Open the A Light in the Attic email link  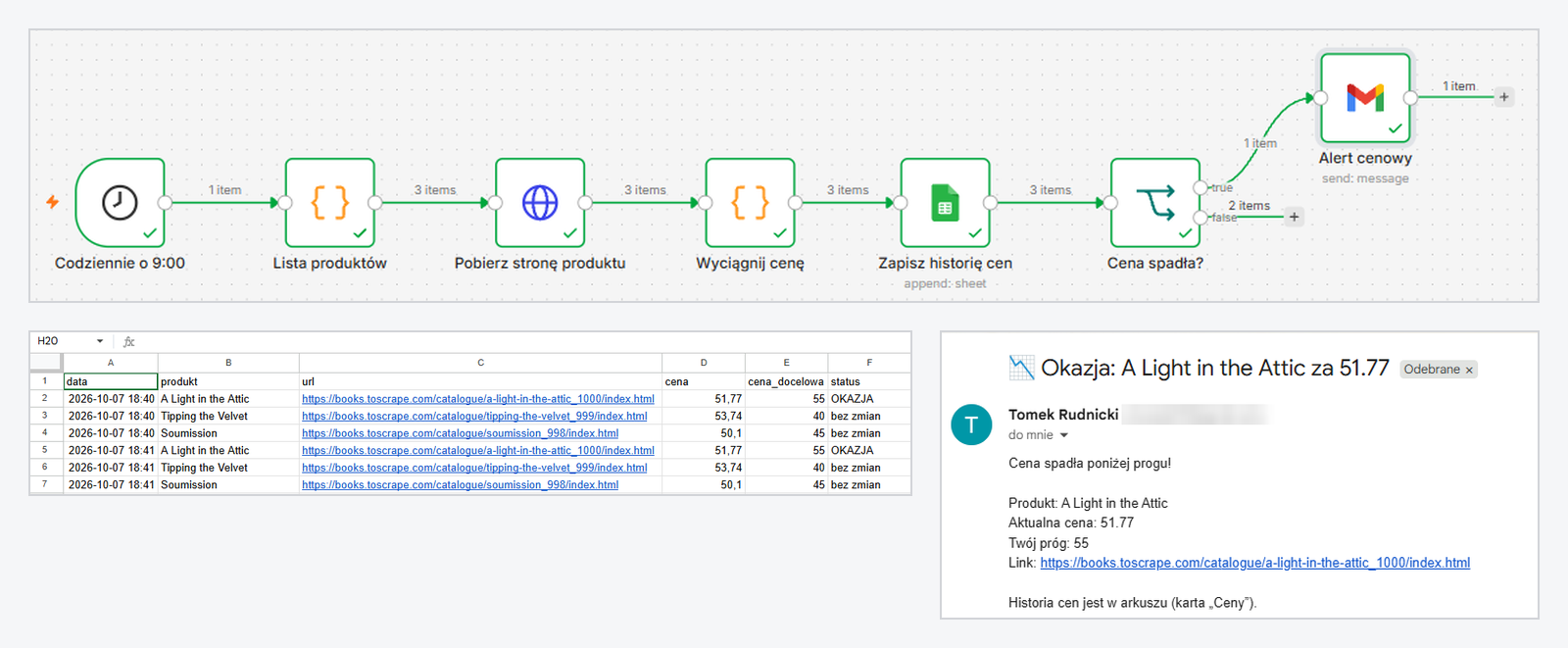(1254, 563)
